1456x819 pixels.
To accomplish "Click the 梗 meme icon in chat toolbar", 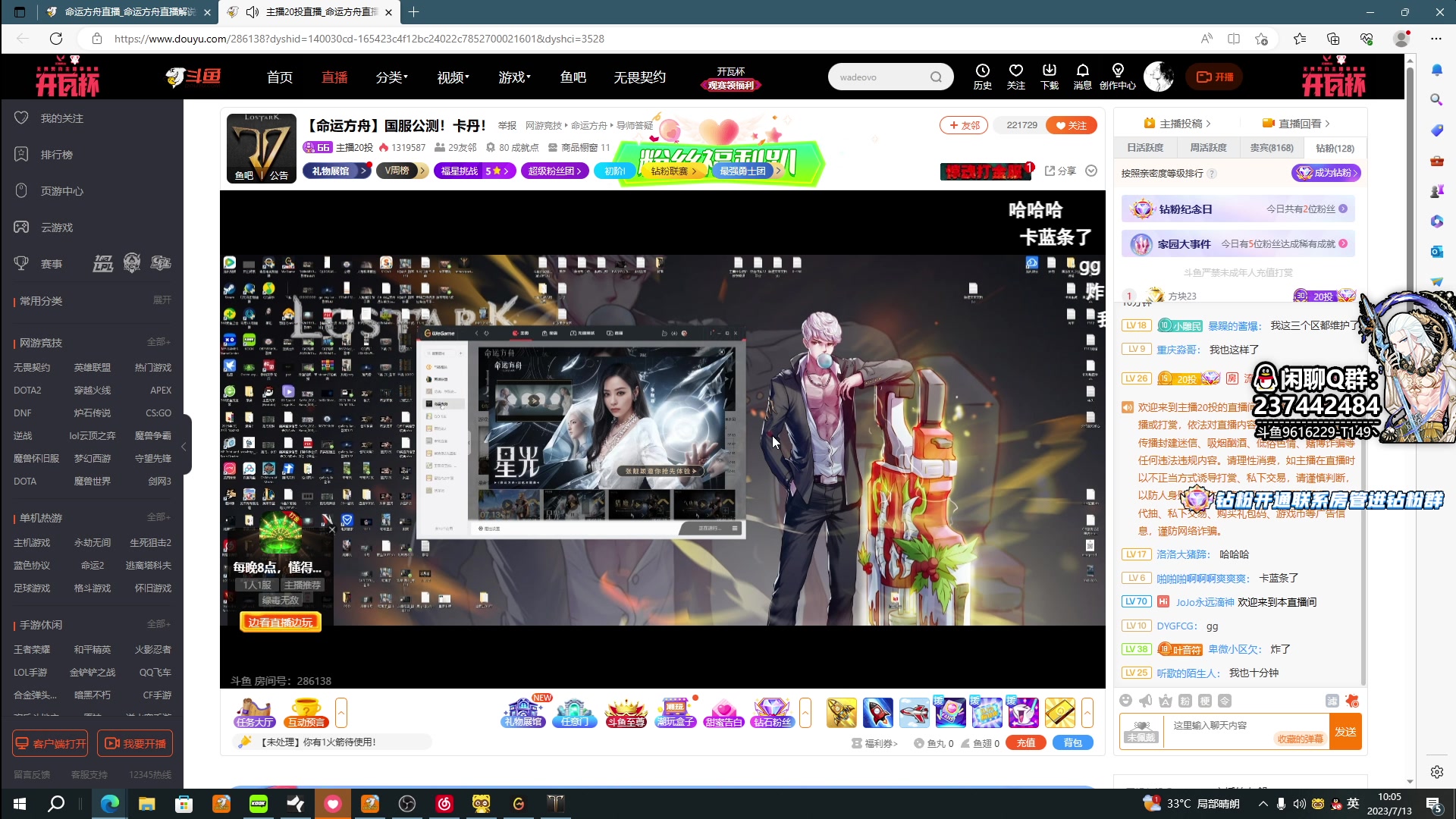I will (x=1205, y=701).
